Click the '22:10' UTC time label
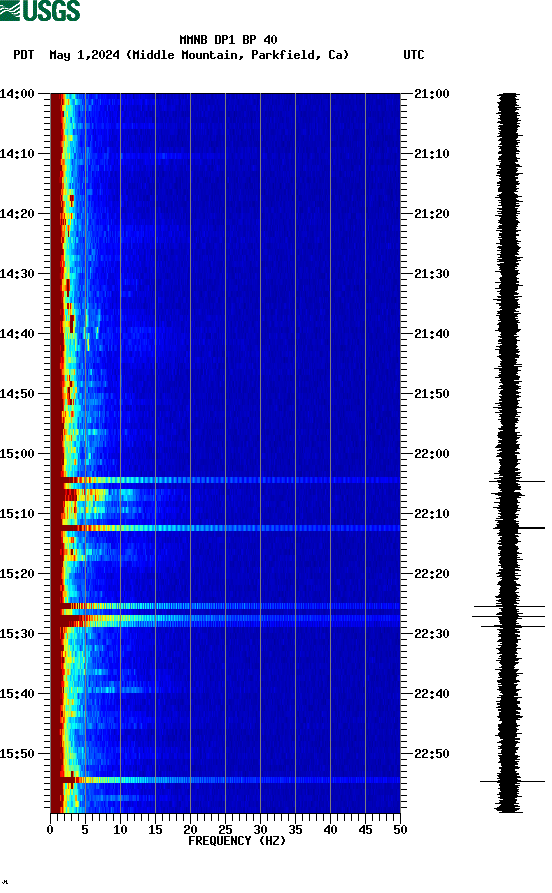552x893 pixels. [432, 514]
